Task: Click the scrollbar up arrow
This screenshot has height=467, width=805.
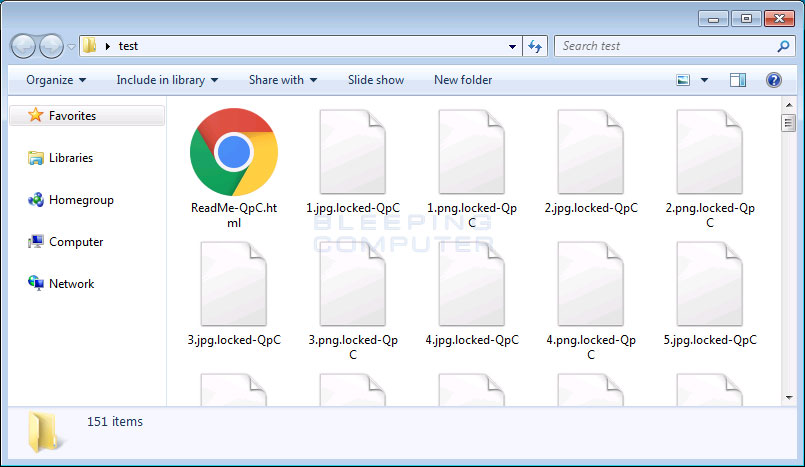Action: tap(789, 105)
